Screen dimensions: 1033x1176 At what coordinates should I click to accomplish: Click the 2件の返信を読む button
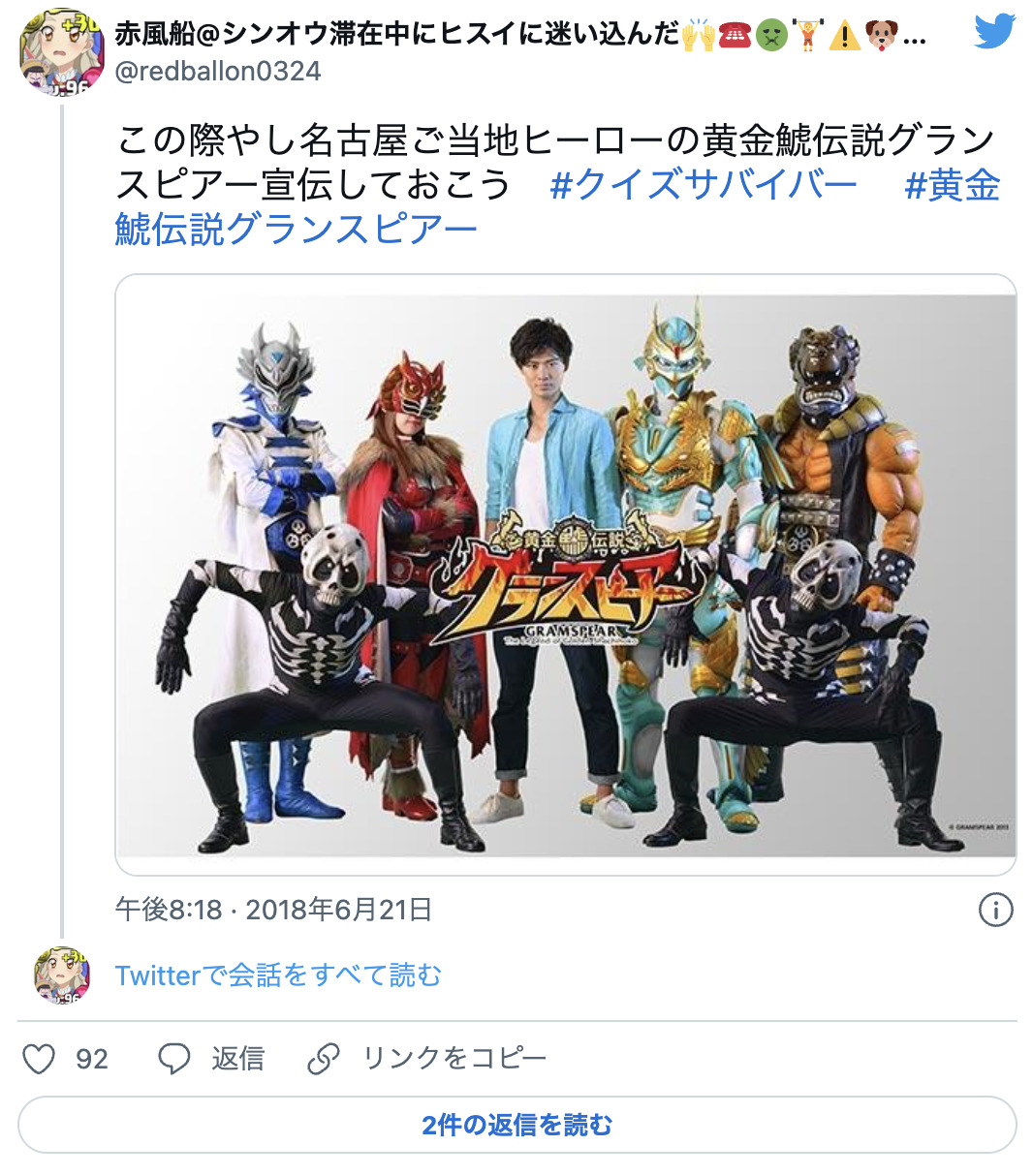516,1125
